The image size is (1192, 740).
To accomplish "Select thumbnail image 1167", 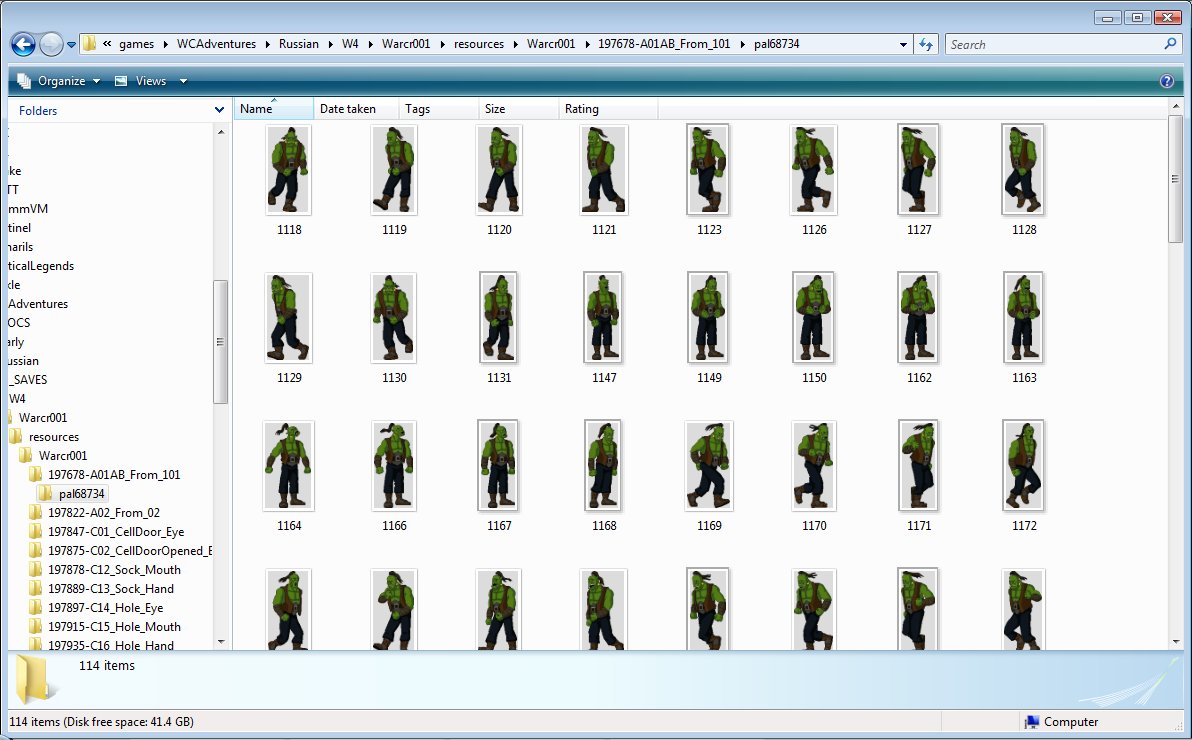I will tap(499, 465).
